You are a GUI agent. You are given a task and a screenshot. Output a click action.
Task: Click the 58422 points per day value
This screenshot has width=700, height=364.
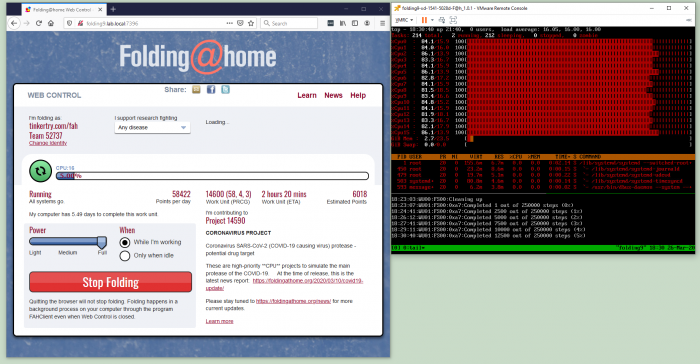pyautogui.click(x=181, y=194)
